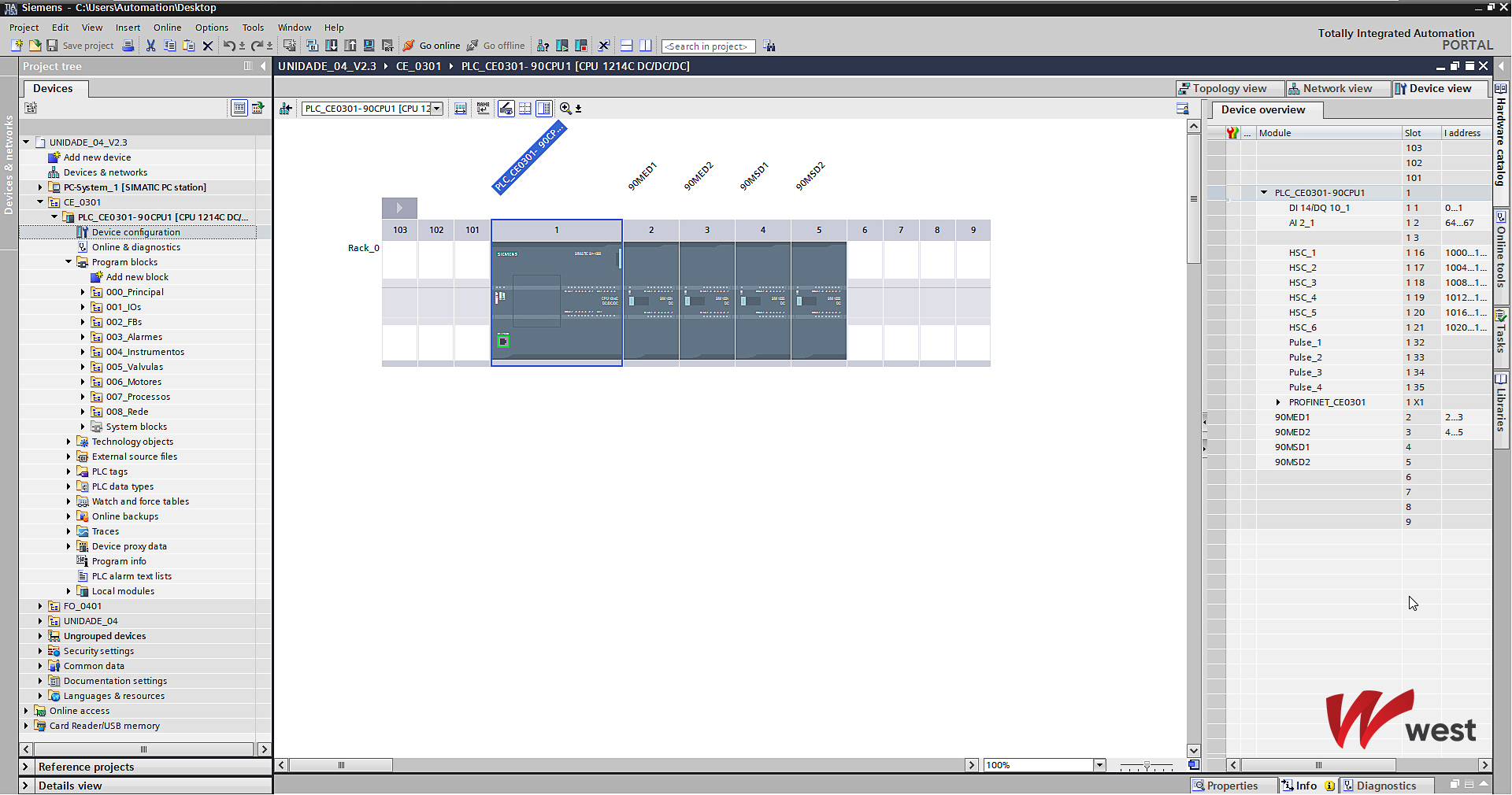The image size is (1512, 795).
Task: Click the Download to device icon
Action: tap(332, 46)
